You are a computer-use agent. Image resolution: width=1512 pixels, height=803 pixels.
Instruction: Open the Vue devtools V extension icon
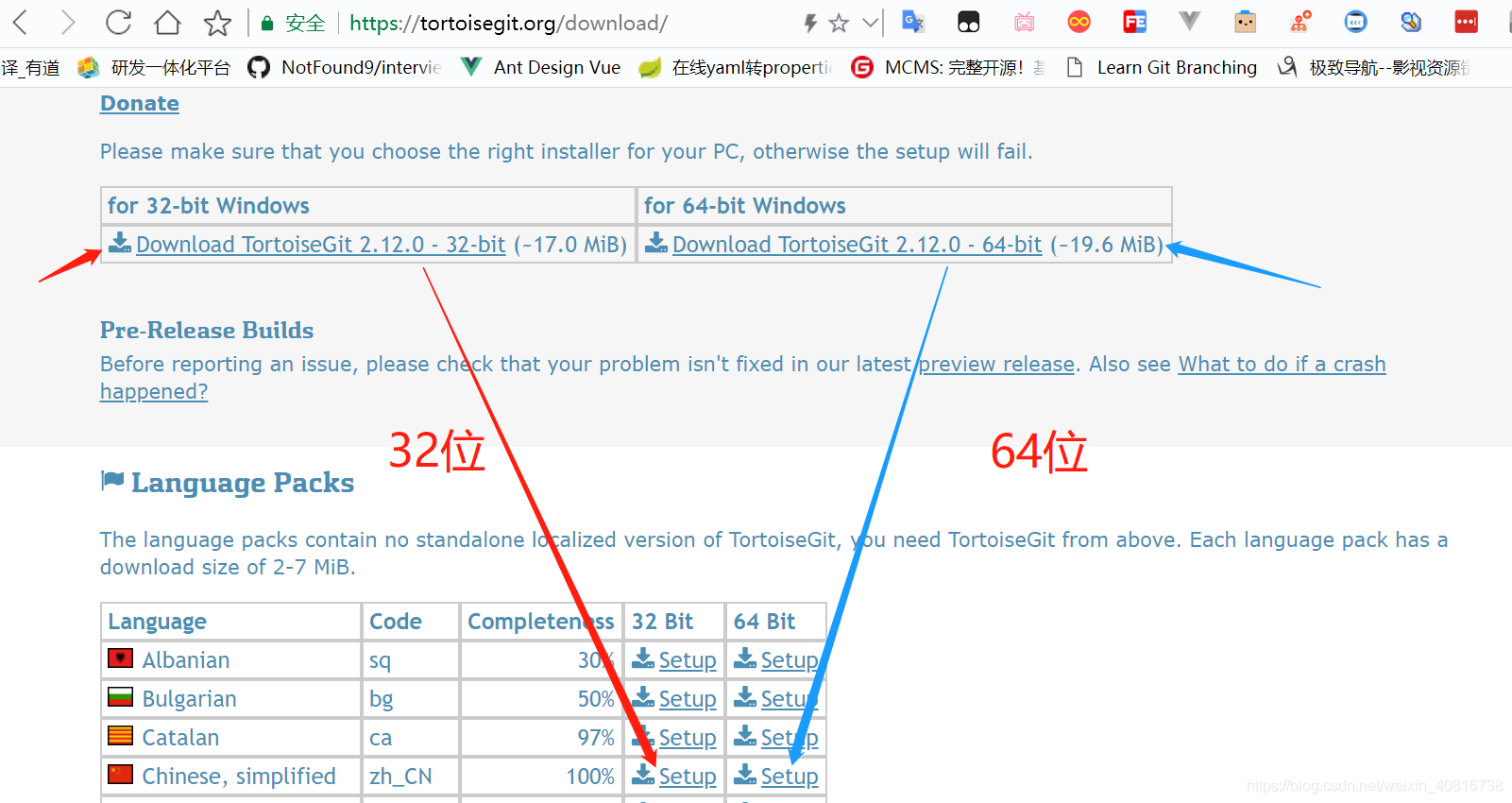(1190, 21)
